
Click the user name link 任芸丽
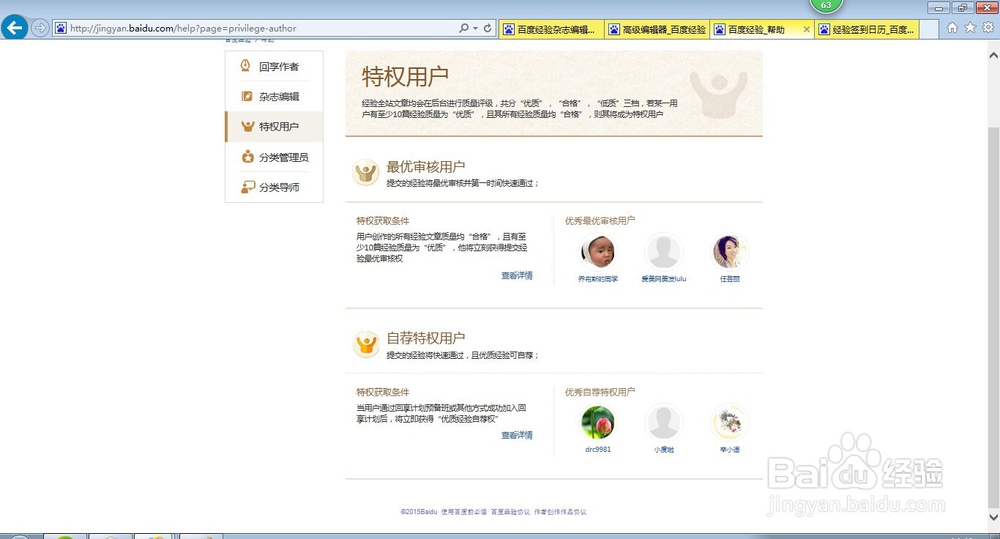(x=730, y=279)
